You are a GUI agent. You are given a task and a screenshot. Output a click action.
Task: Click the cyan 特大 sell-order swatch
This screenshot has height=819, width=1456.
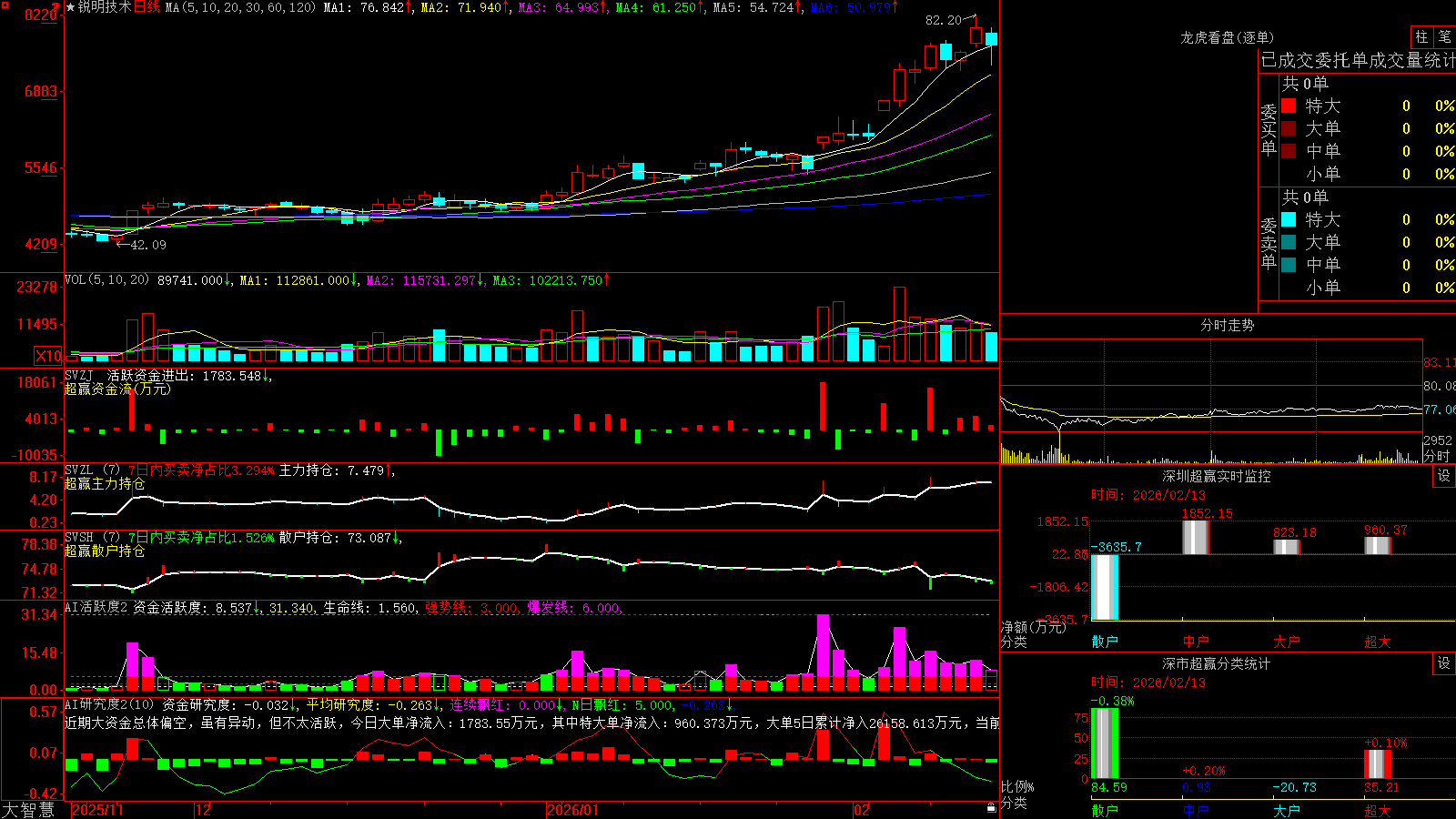point(1289,219)
